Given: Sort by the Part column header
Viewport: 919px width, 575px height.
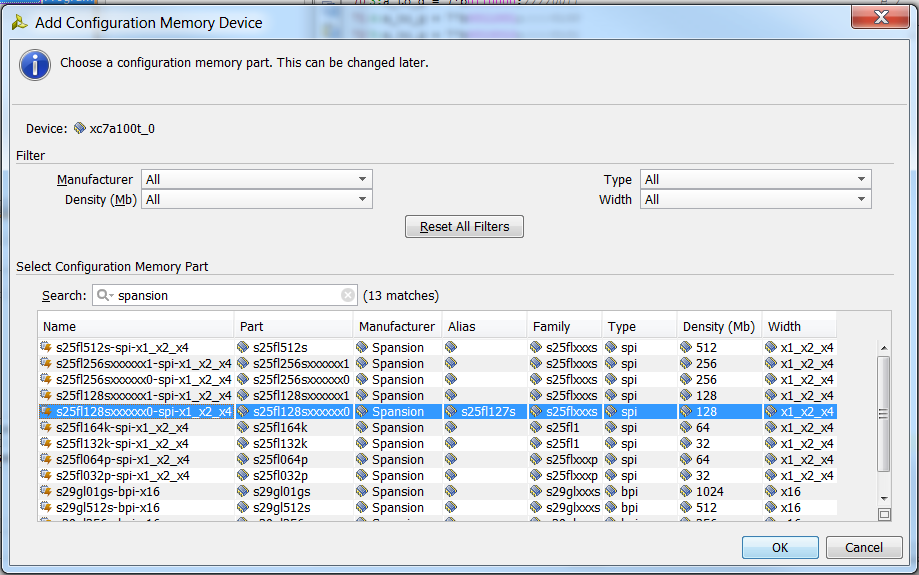Looking at the screenshot, I should (294, 326).
